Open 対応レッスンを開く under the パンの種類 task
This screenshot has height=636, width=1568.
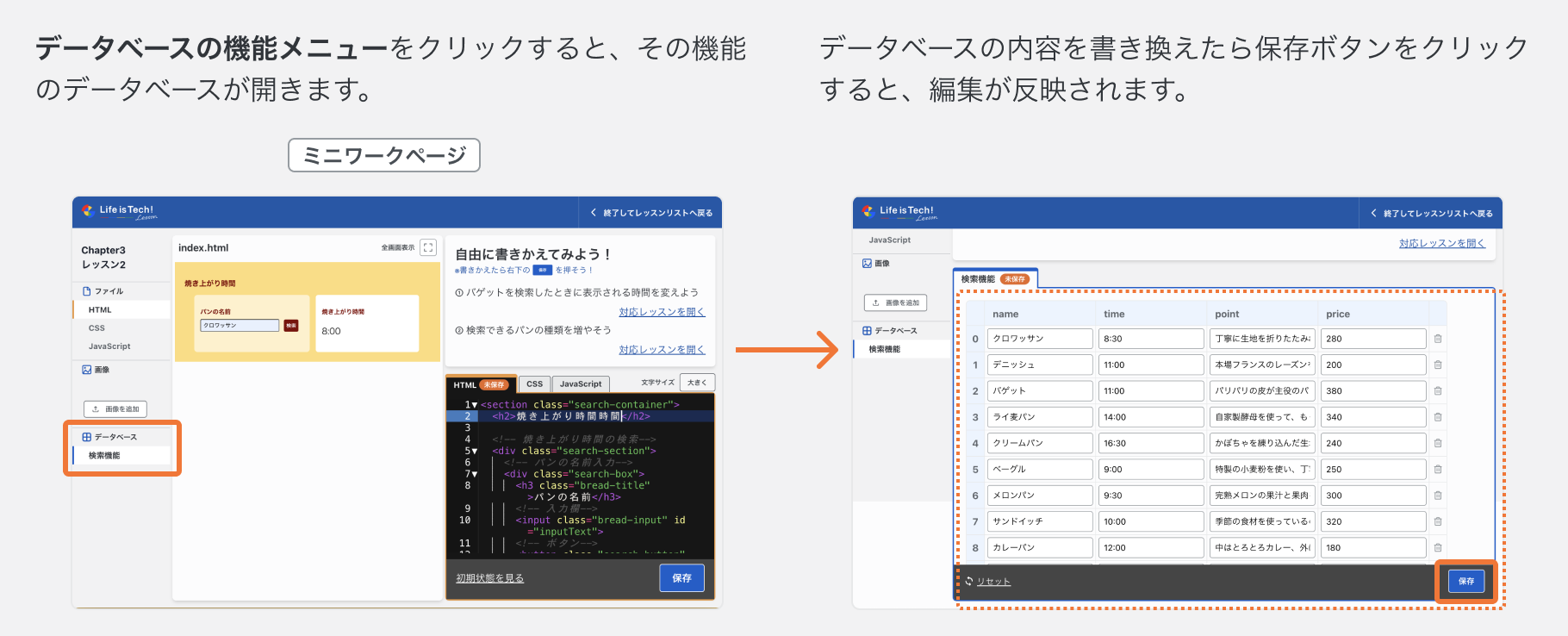pos(662,350)
